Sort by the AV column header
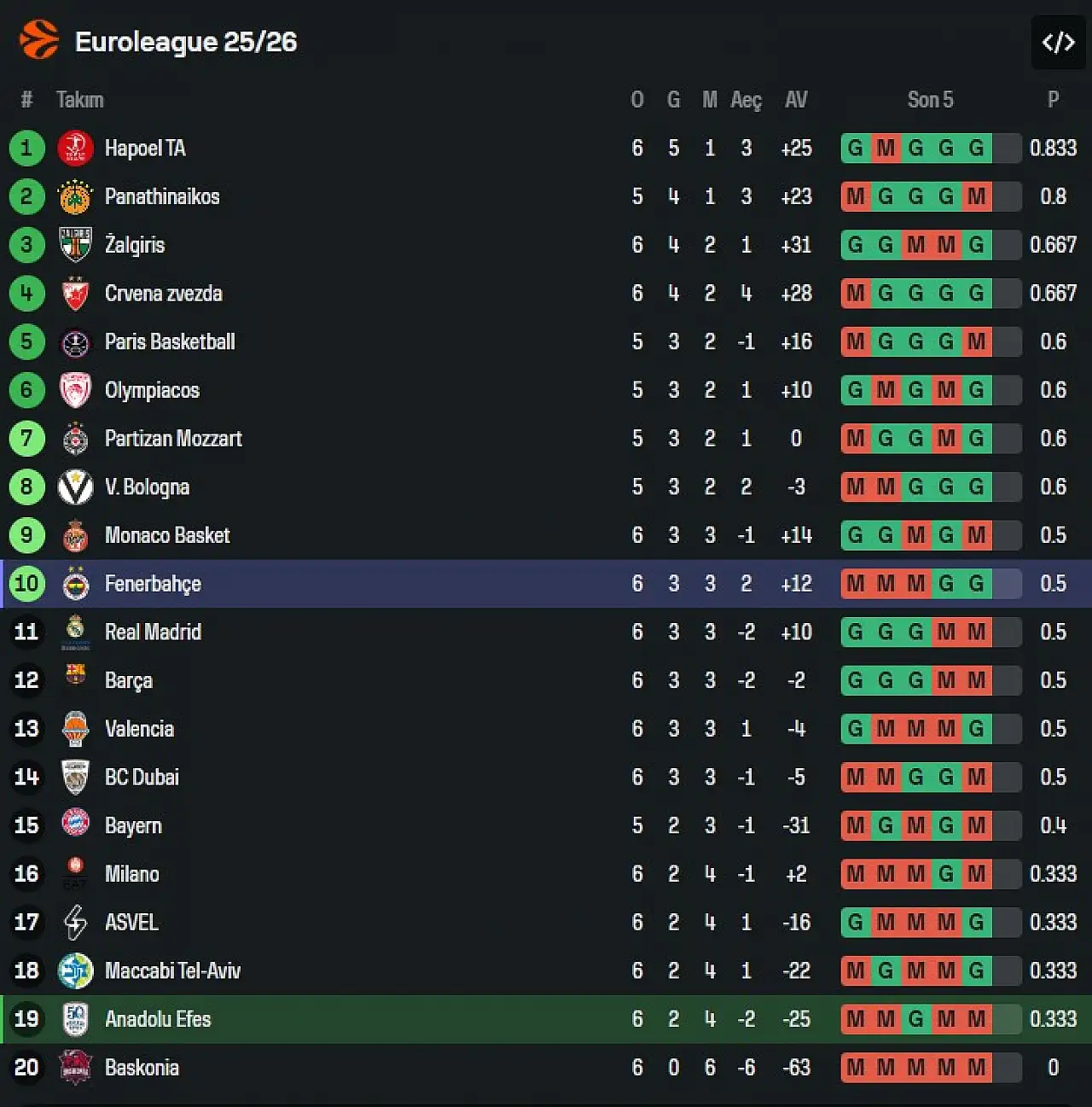This screenshot has width=1092, height=1107. click(x=795, y=100)
